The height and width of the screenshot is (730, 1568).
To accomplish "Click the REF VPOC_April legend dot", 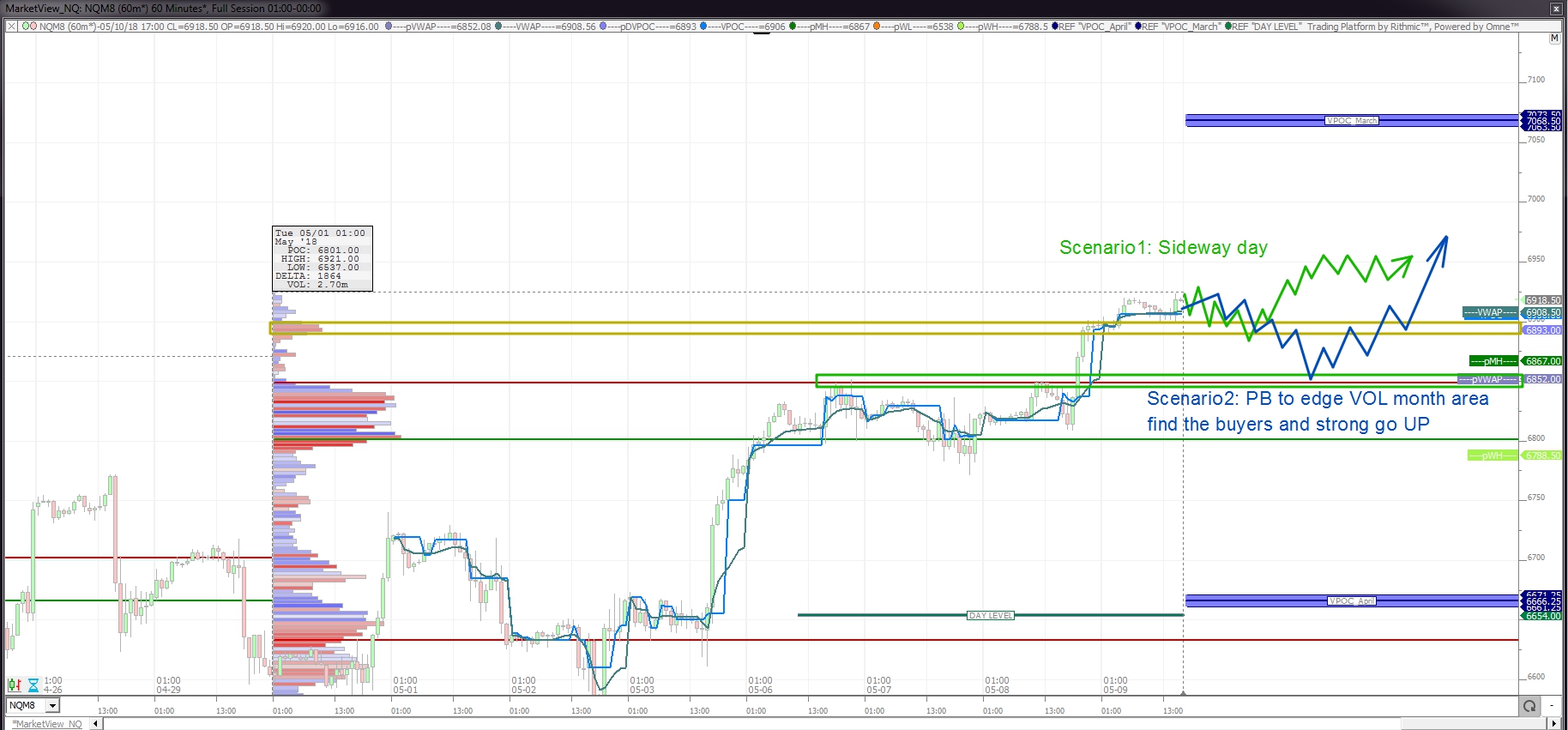I will coord(1055,27).
